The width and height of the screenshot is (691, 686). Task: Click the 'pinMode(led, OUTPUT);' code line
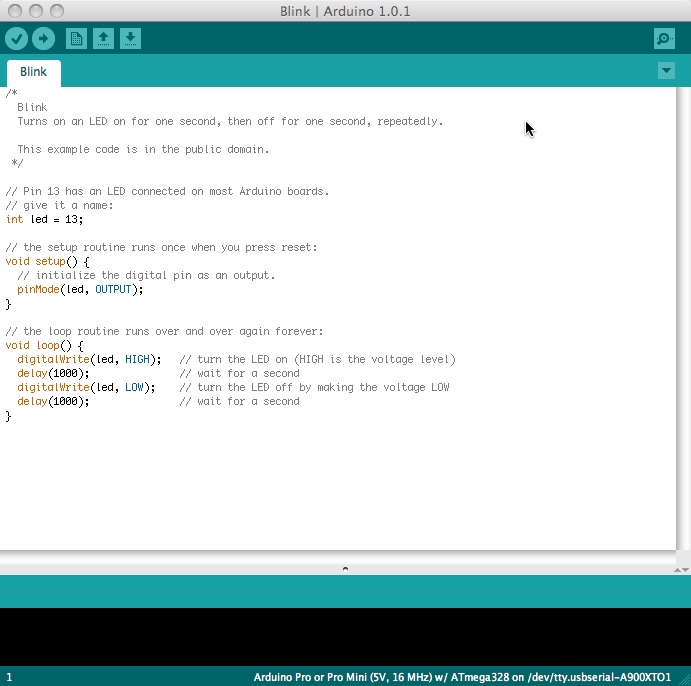click(x=80, y=289)
